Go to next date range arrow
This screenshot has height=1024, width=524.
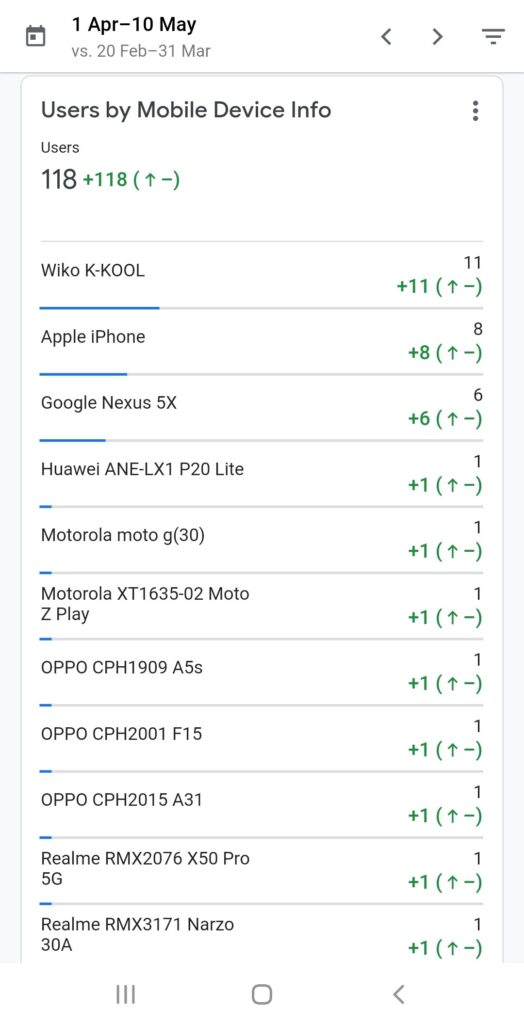pos(438,37)
